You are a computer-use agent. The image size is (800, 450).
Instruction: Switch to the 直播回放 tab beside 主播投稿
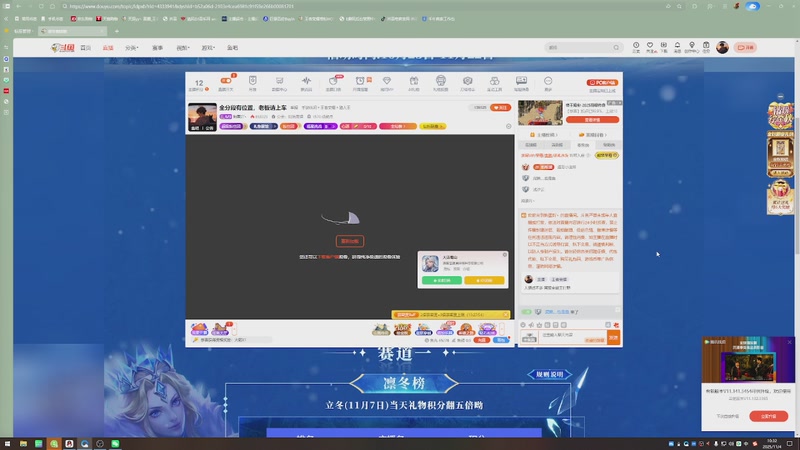(592, 135)
